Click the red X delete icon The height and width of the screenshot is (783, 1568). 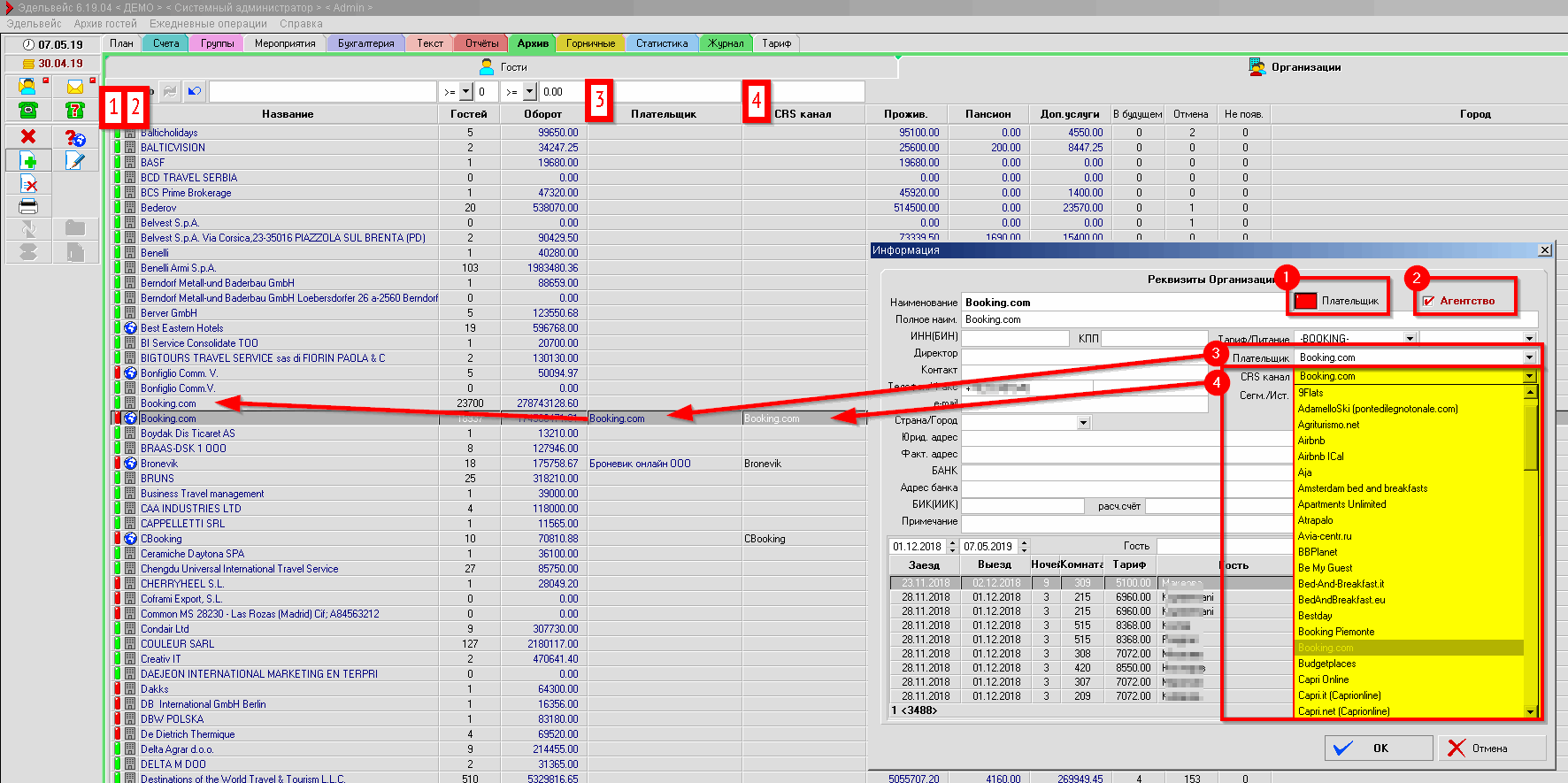28,136
